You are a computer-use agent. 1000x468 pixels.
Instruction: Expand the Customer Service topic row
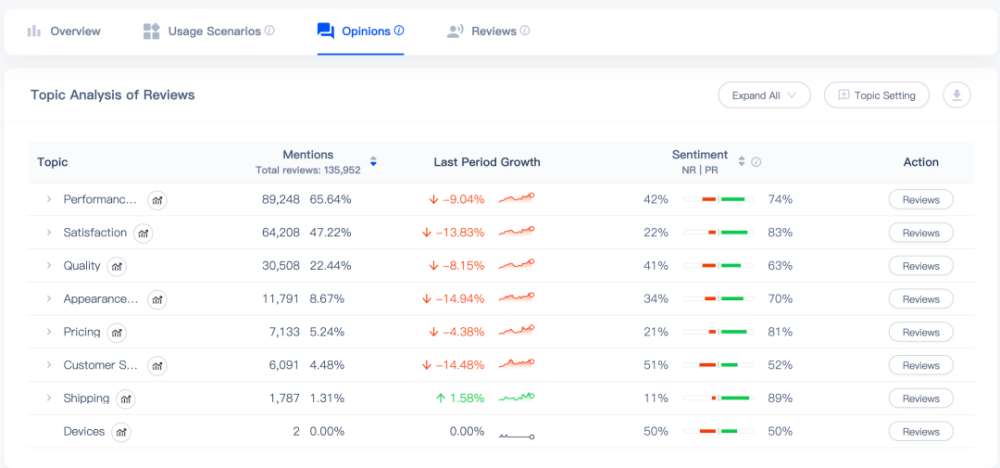48,365
